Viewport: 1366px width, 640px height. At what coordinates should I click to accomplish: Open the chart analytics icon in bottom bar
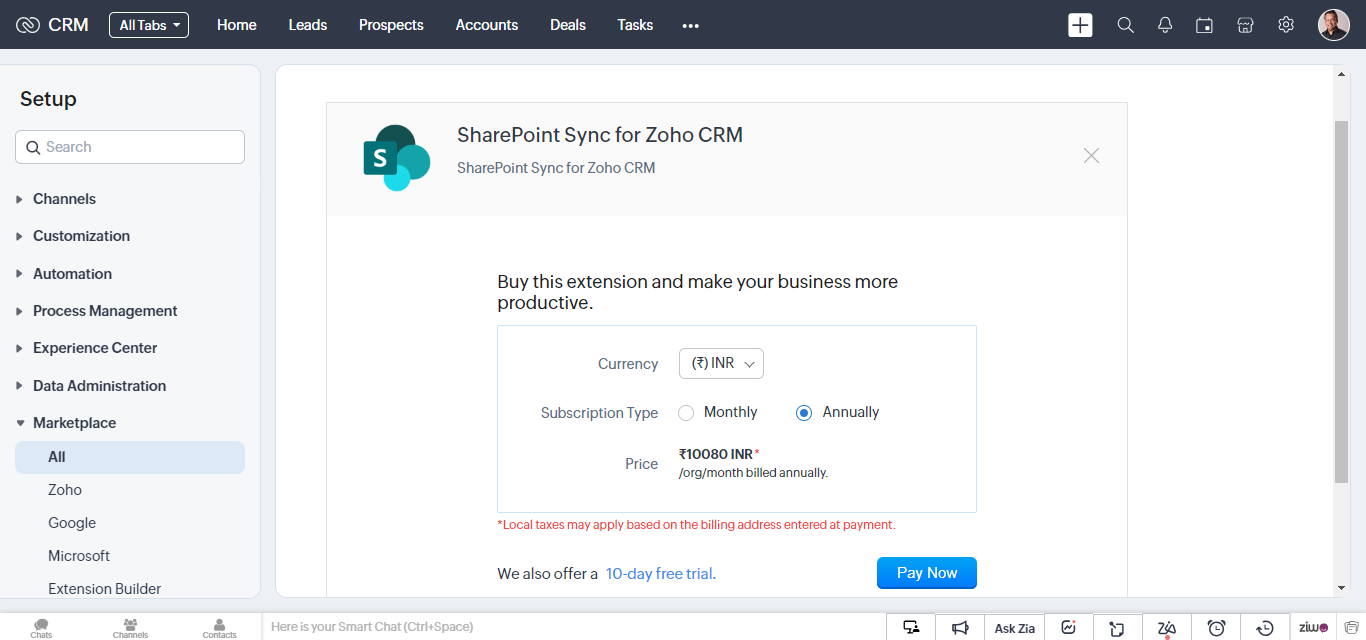[1068, 627]
